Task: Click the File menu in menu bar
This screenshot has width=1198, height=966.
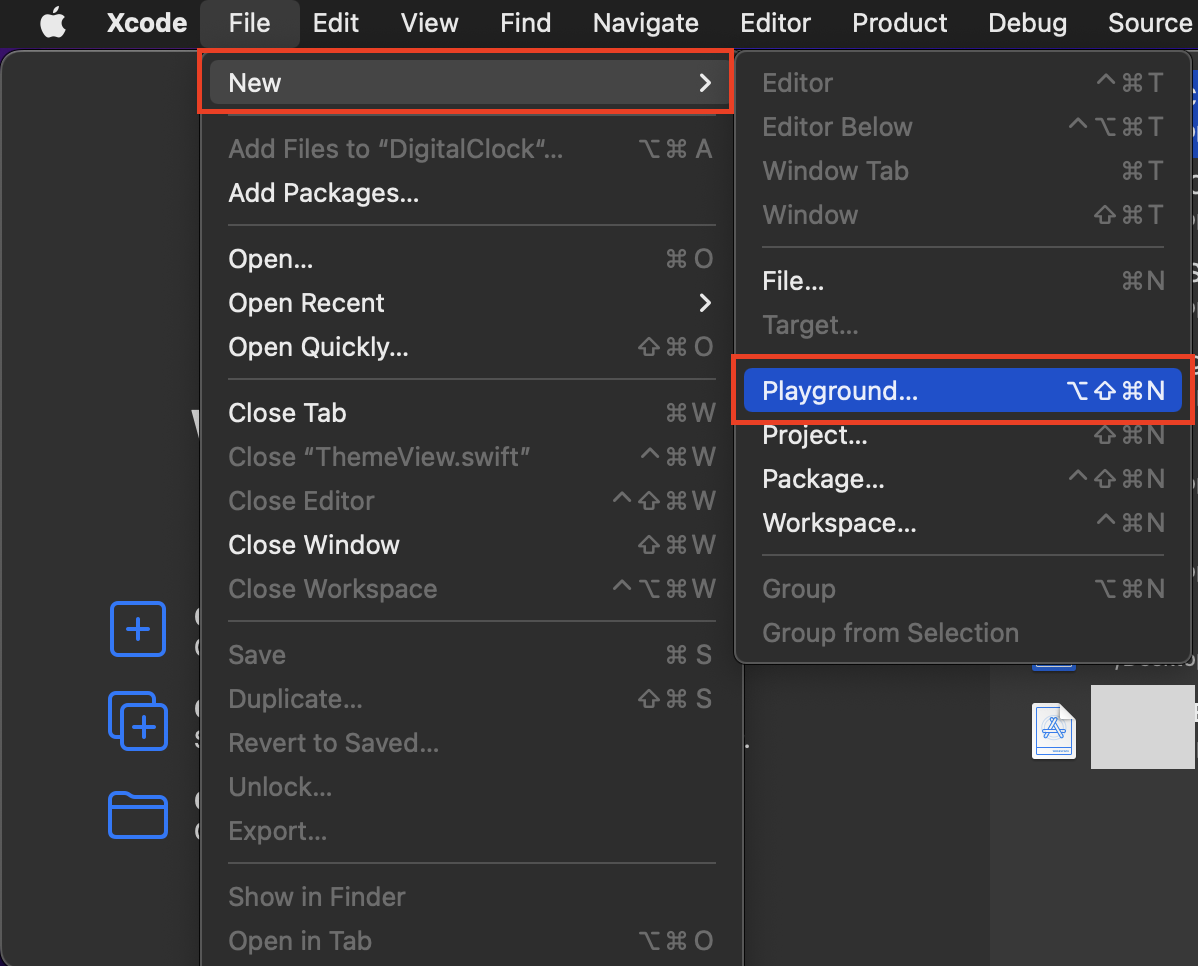Action: [249, 23]
